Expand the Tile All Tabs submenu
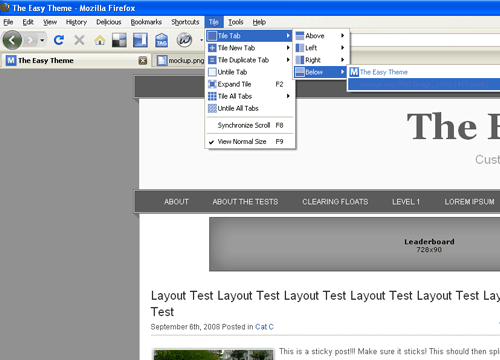 (249, 96)
